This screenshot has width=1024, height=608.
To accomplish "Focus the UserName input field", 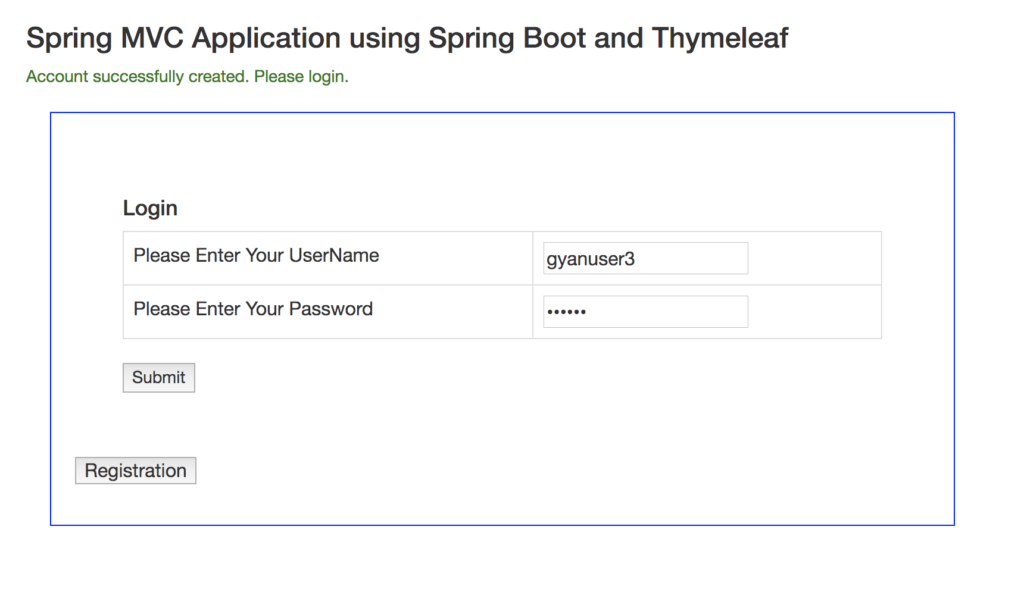I will click(x=645, y=259).
